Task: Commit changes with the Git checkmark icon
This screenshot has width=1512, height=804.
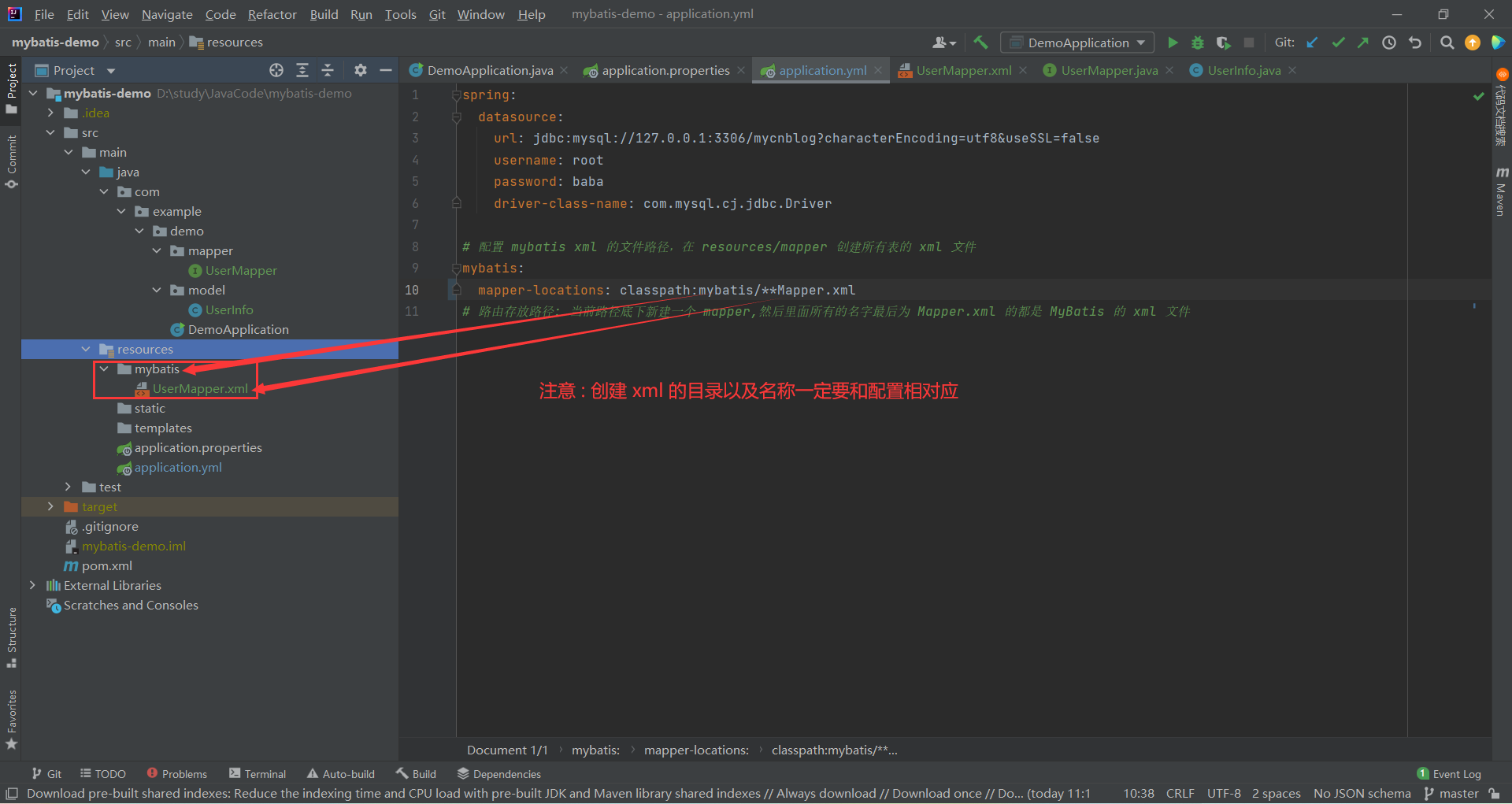Action: 1338,43
